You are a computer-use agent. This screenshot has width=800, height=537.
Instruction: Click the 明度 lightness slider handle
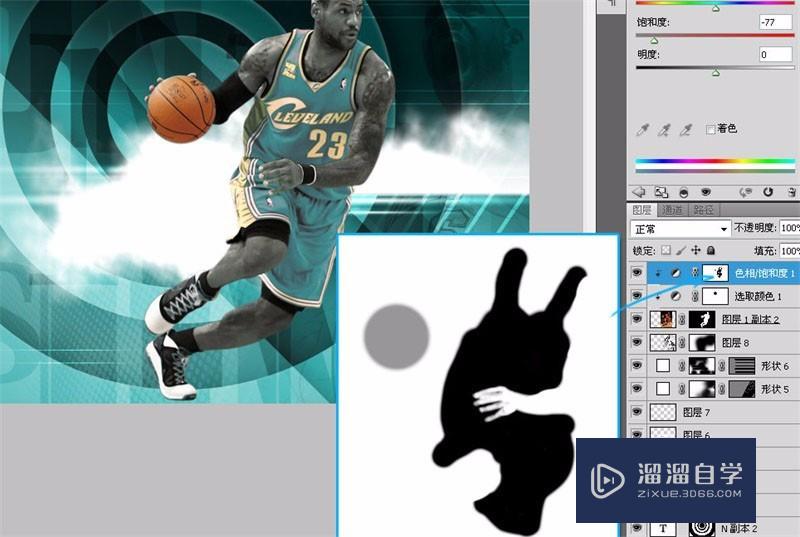point(715,73)
